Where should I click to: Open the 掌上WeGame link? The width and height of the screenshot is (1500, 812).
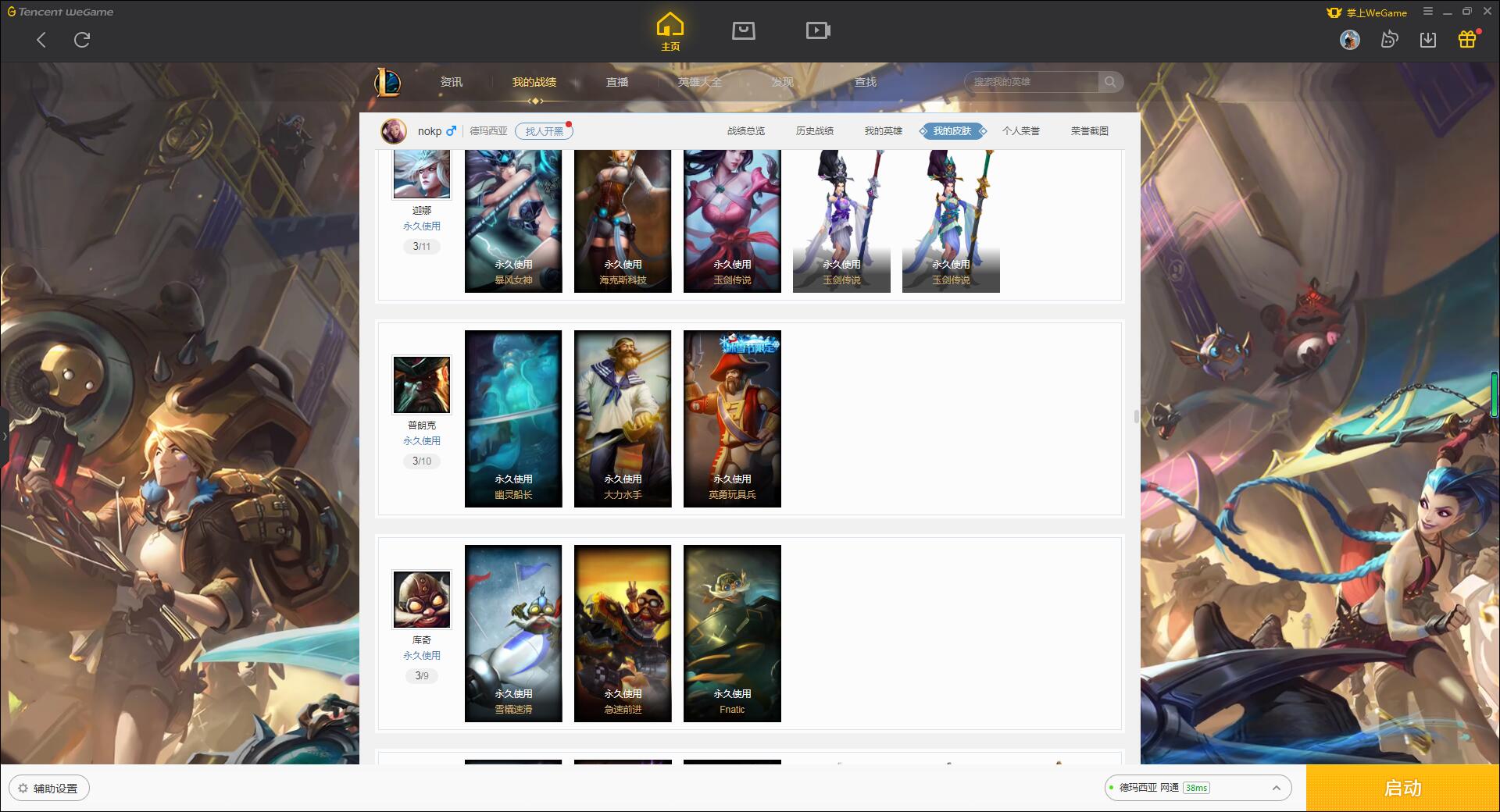pos(1367,12)
